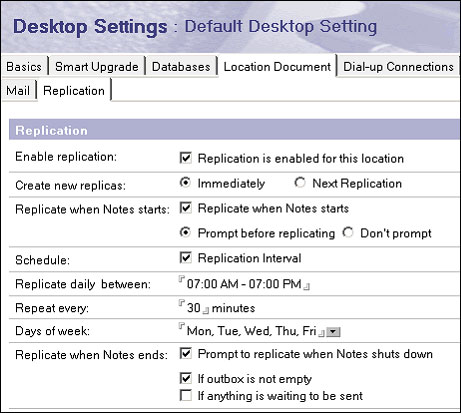Go to Dial-up Connections tab
The width and height of the screenshot is (461, 413).
point(398,67)
